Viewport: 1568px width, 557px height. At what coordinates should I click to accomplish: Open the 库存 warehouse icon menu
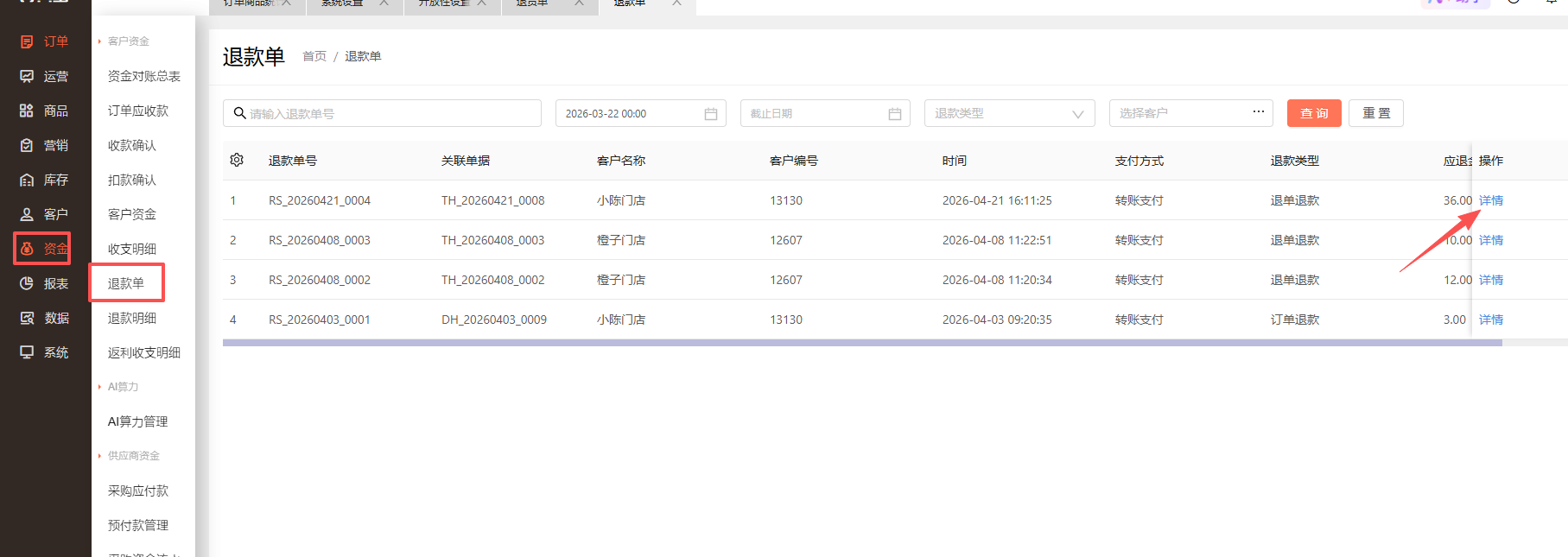(27, 180)
